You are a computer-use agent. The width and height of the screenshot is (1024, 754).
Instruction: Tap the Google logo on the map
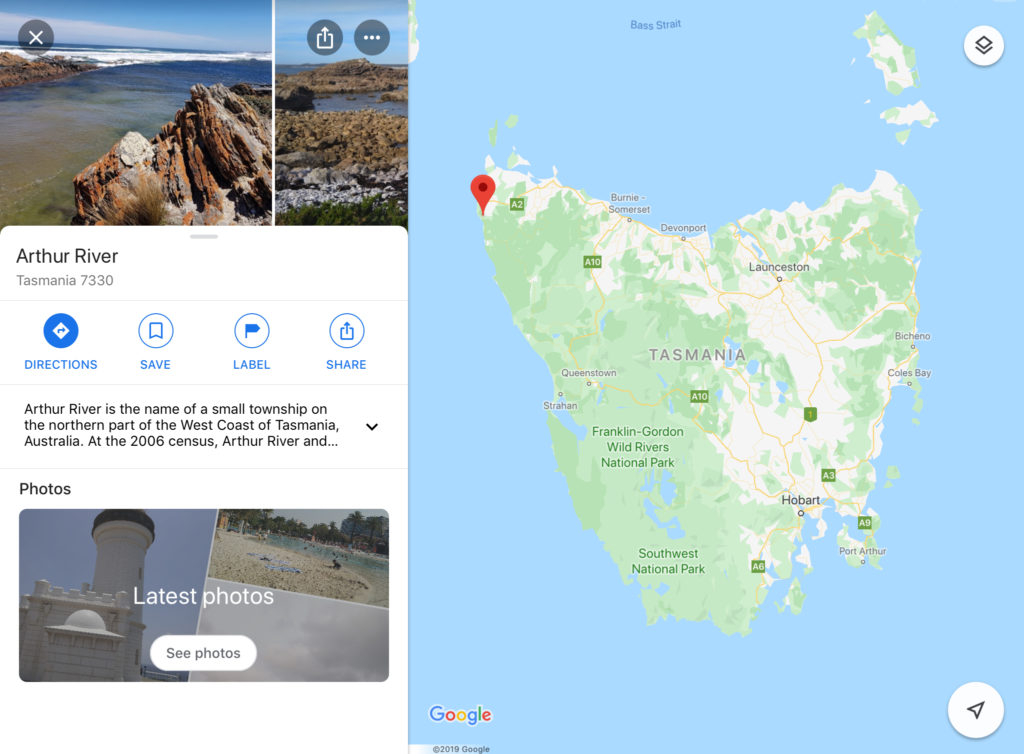coord(460,714)
